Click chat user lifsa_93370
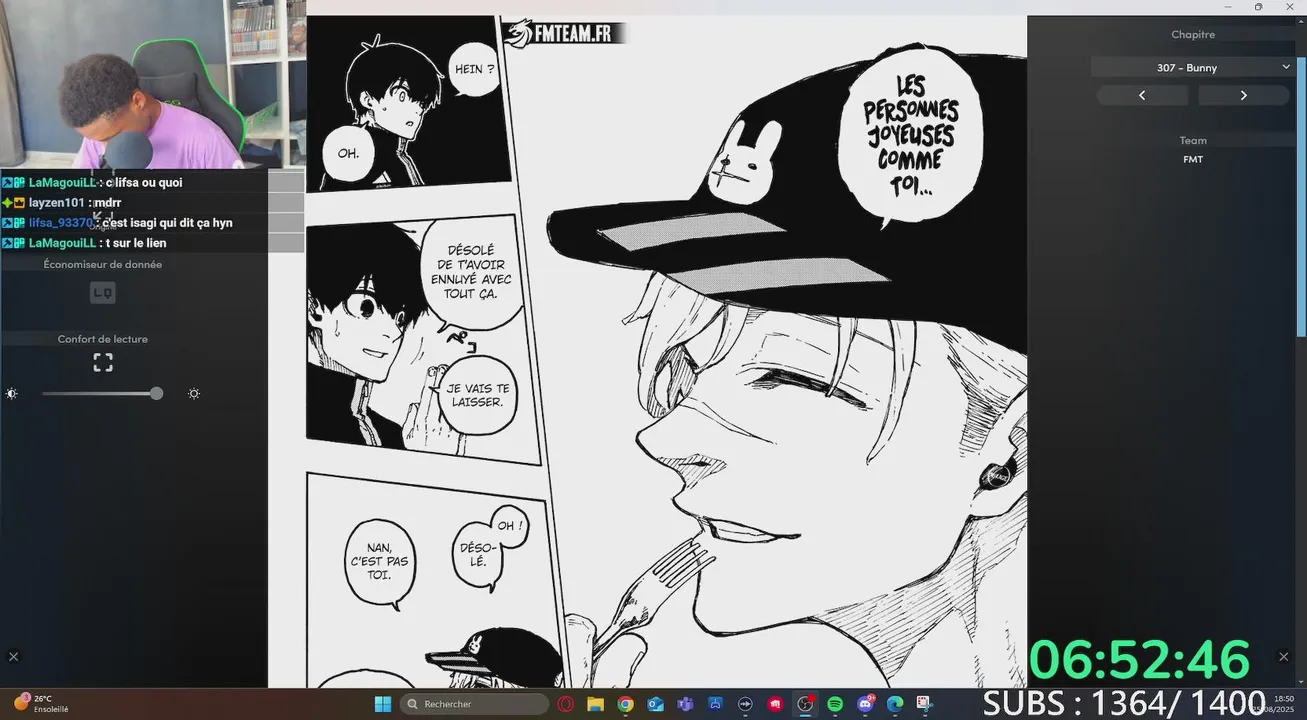Screen dimensions: 1307x720 60,223
